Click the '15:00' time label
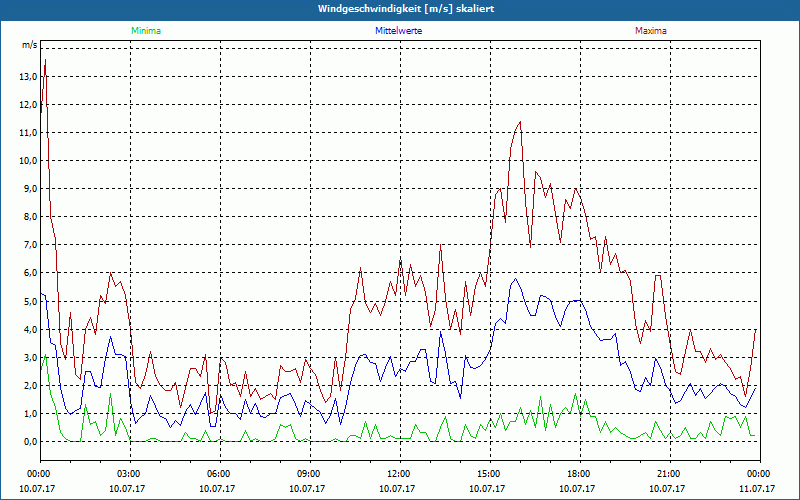800x500 pixels. pos(490,474)
